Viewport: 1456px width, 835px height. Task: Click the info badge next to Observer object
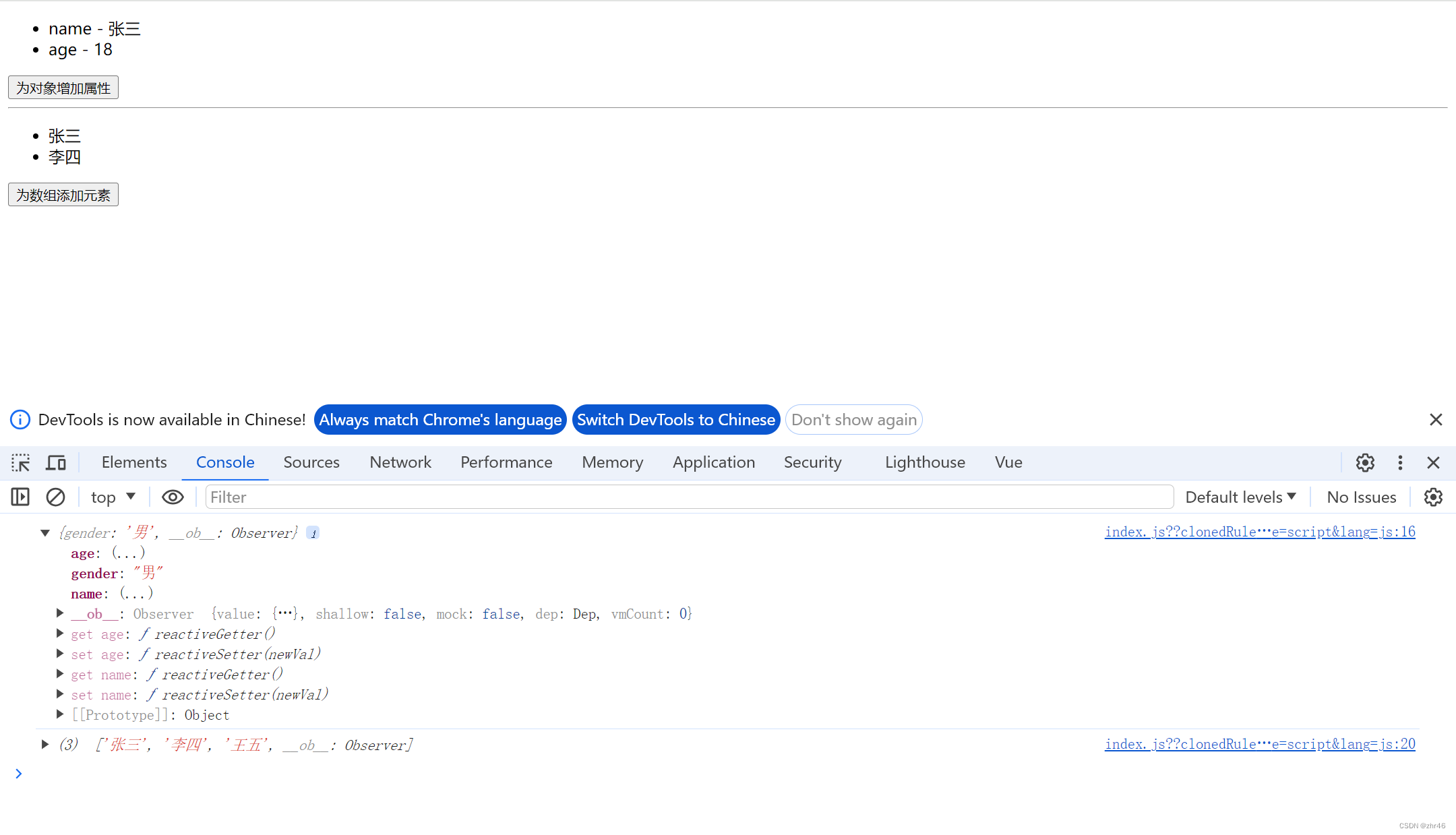point(313,533)
